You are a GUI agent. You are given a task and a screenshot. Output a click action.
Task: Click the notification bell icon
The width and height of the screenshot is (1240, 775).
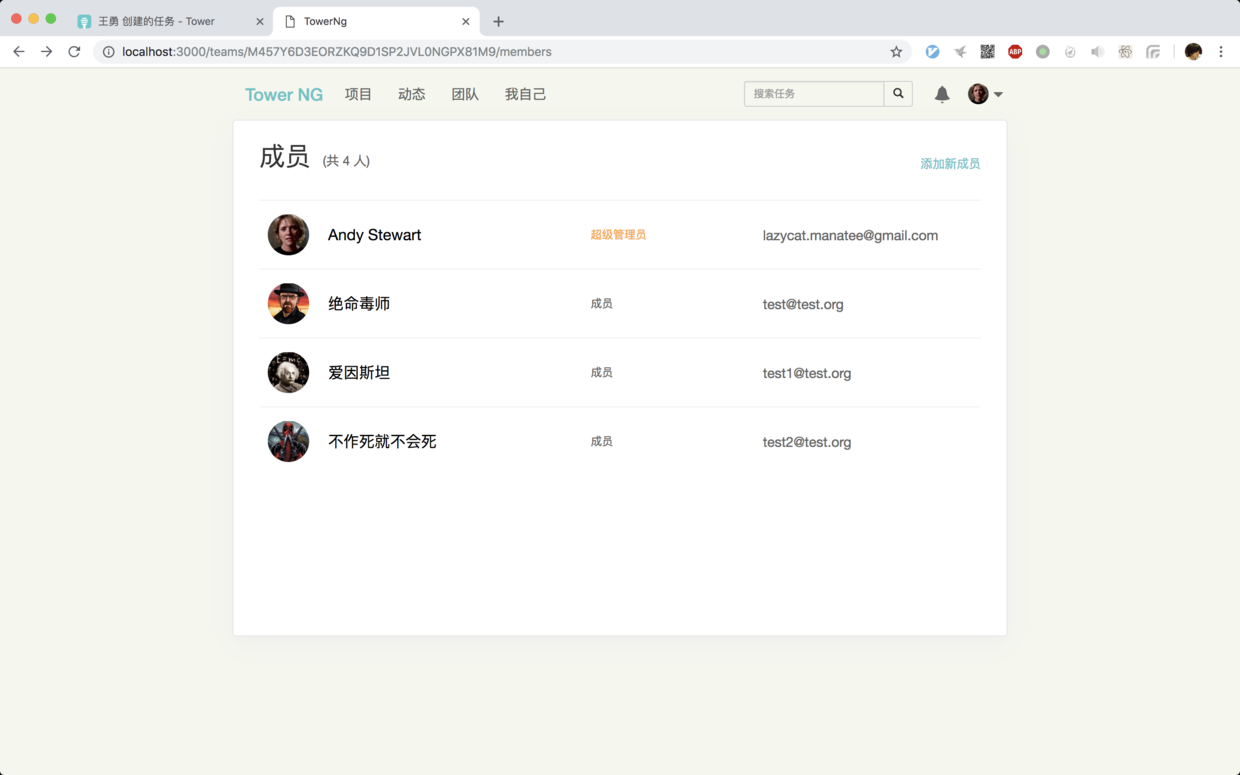click(x=942, y=94)
